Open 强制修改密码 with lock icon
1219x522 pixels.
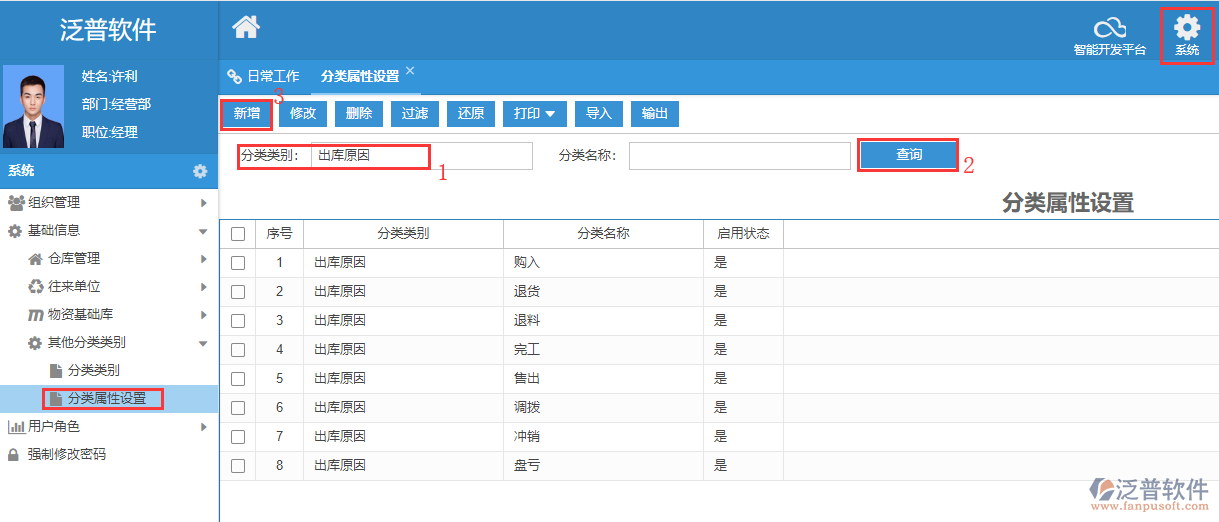click(x=66, y=454)
